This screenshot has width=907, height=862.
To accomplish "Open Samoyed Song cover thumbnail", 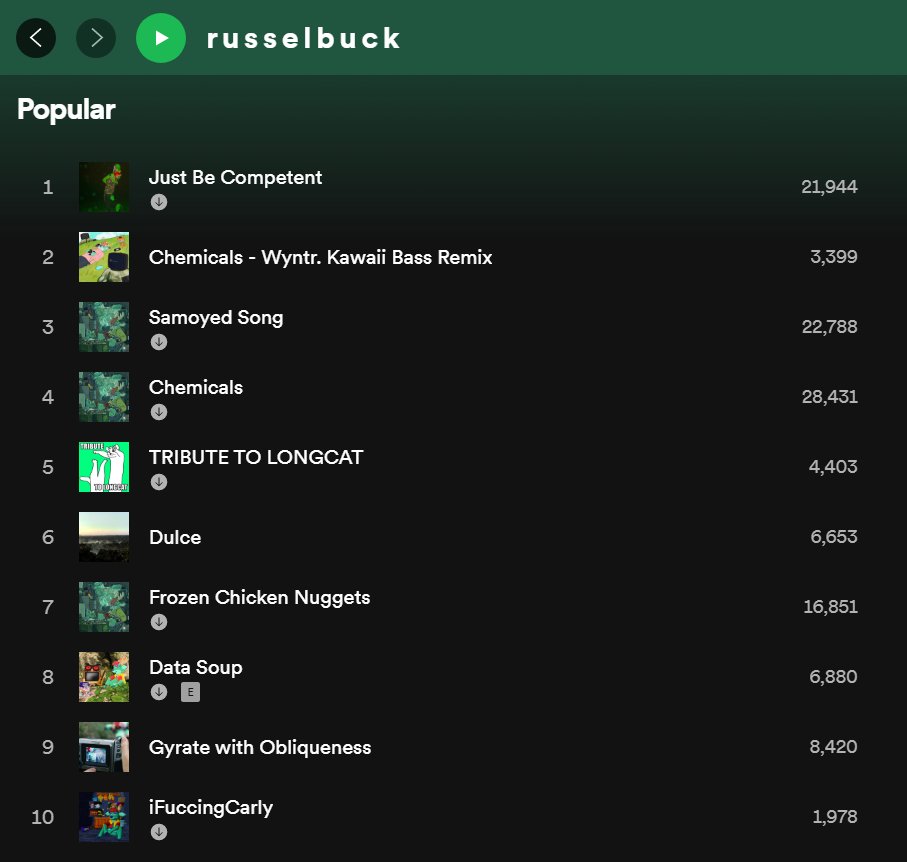I will pyautogui.click(x=104, y=327).
